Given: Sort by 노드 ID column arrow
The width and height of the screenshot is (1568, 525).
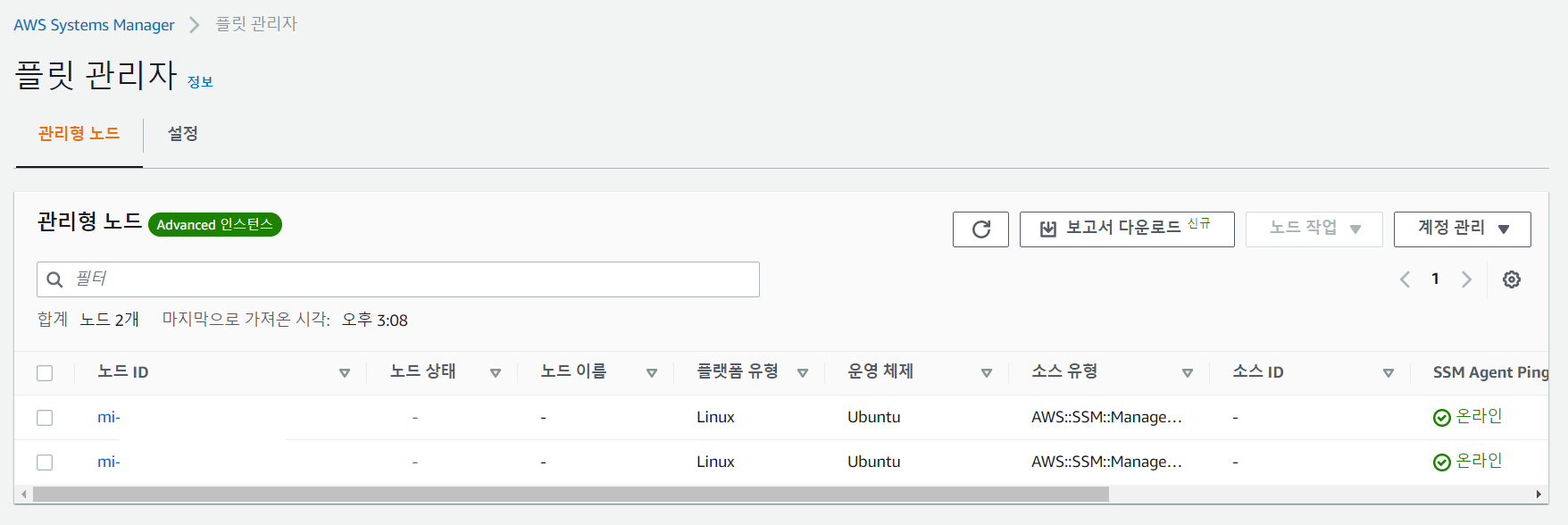Looking at the screenshot, I should [x=345, y=373].
